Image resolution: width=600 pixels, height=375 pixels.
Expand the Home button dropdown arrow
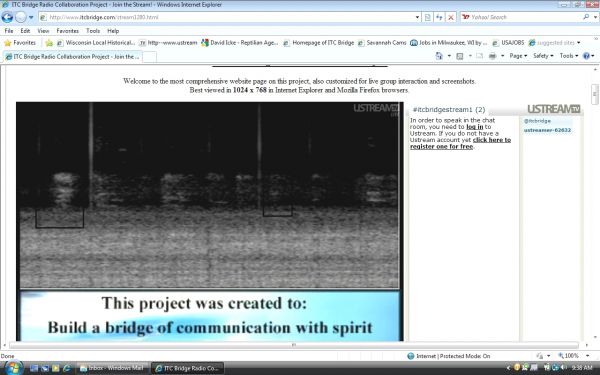pos(449,56)
